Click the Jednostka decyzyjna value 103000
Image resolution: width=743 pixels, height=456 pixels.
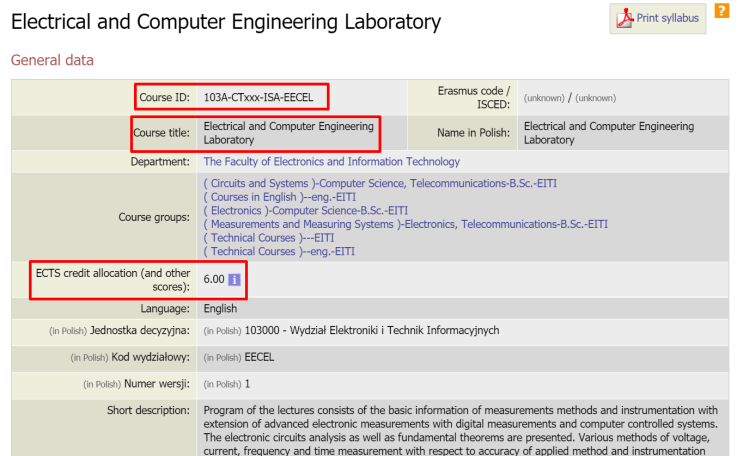(x=372, y=330)
